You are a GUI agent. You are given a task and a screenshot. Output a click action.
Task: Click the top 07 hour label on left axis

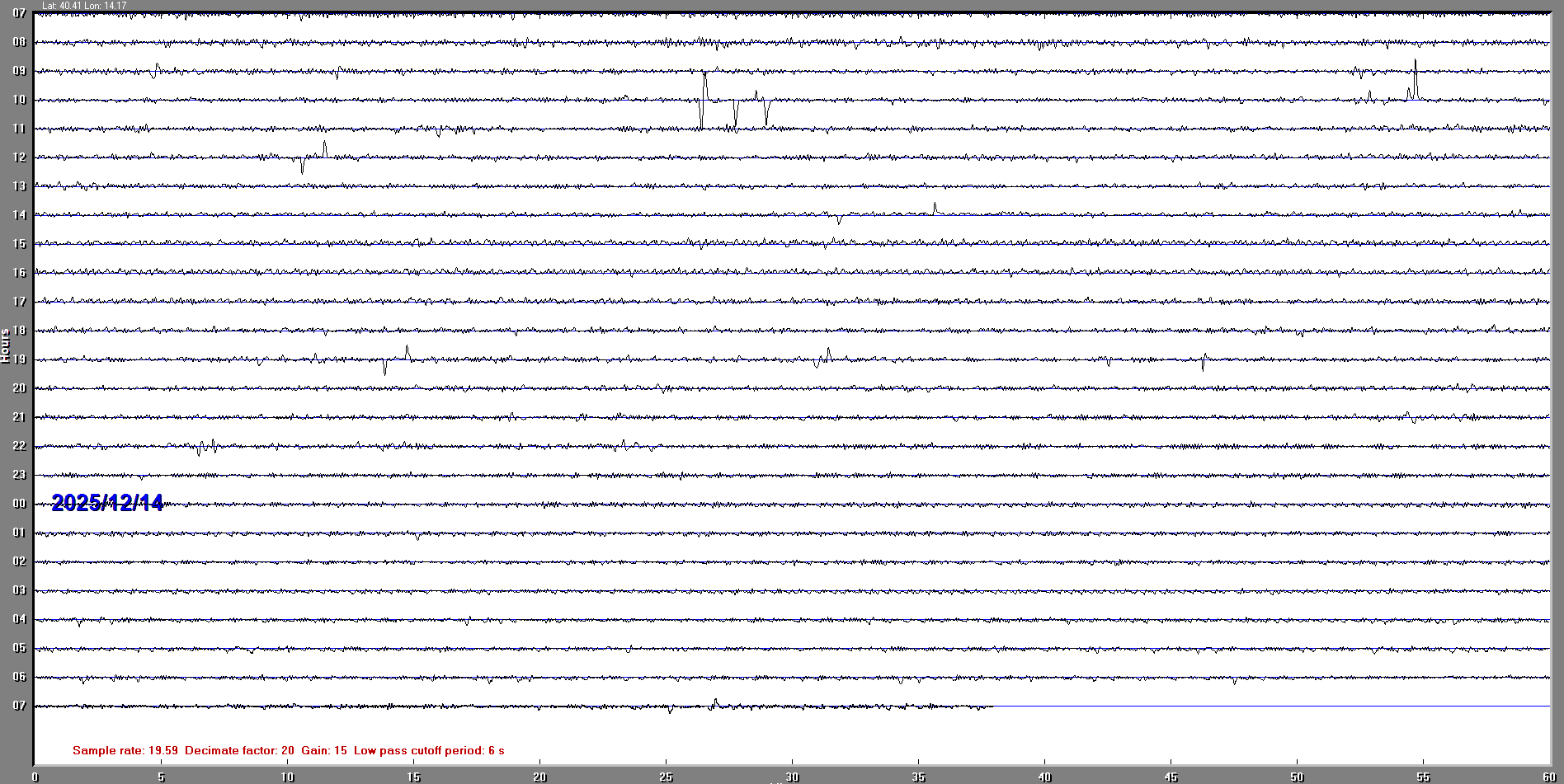point(19,13)
